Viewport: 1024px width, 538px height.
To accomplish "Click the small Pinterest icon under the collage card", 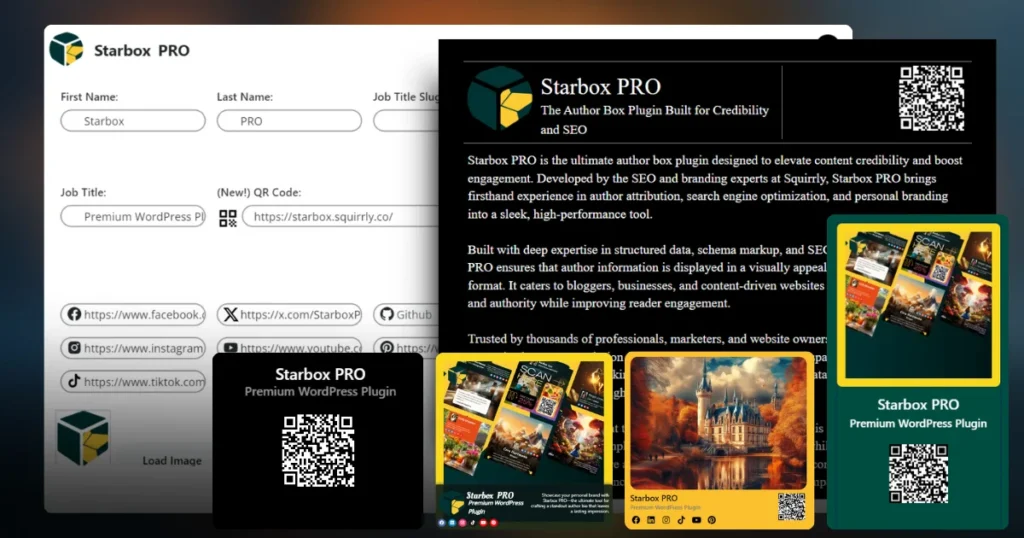I will [x=494, y=522].
